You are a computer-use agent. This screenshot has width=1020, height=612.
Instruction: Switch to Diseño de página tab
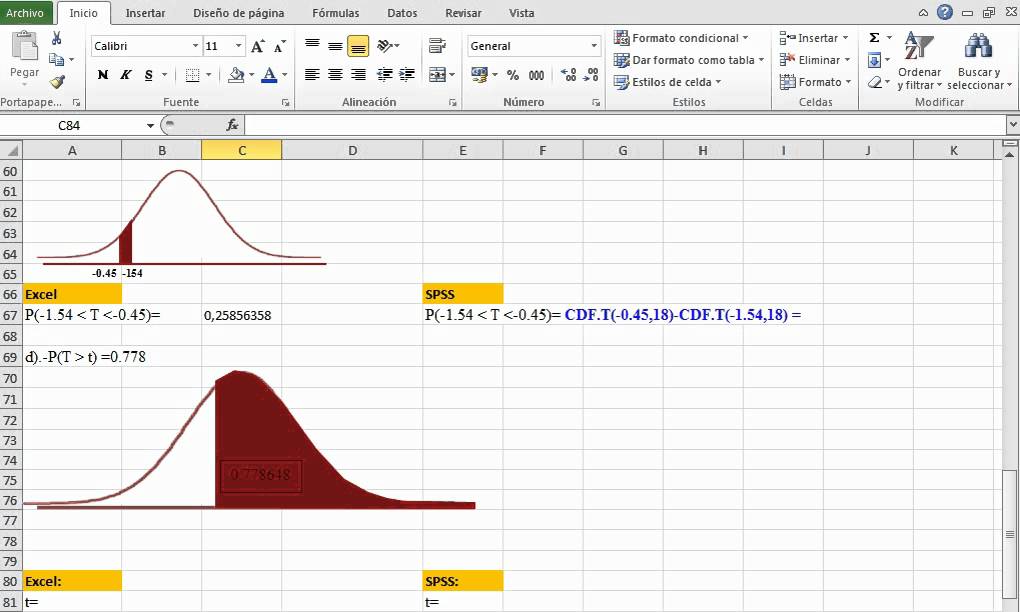pos(239,13)
